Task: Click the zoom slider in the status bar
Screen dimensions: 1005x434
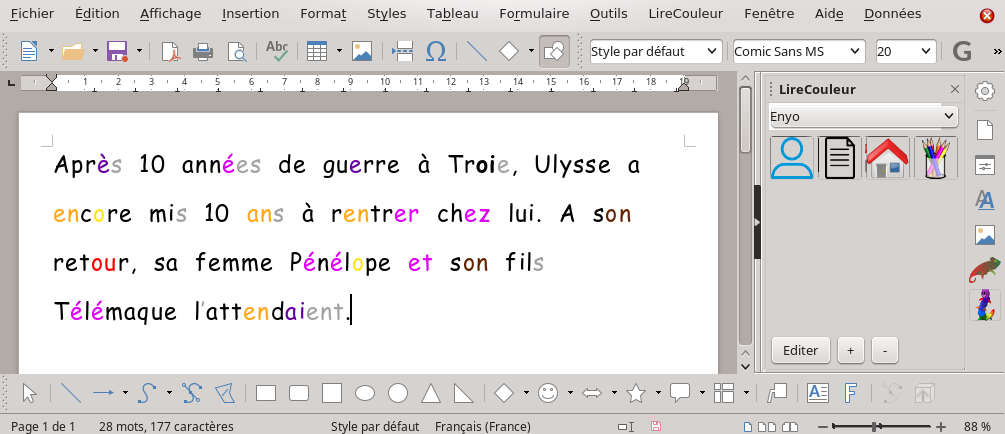Action: pos(875,427)
